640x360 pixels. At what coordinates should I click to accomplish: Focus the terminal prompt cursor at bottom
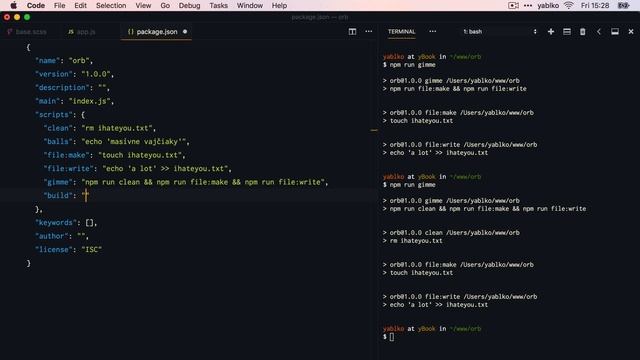pyautogui.click(x=392, y=337)
